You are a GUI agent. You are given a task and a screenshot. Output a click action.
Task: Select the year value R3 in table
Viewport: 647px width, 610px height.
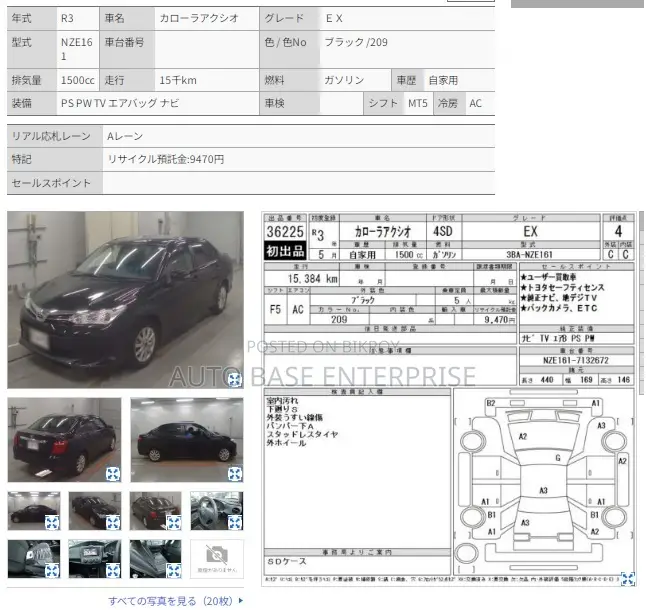pyautogui.click(x=67, y=19)
